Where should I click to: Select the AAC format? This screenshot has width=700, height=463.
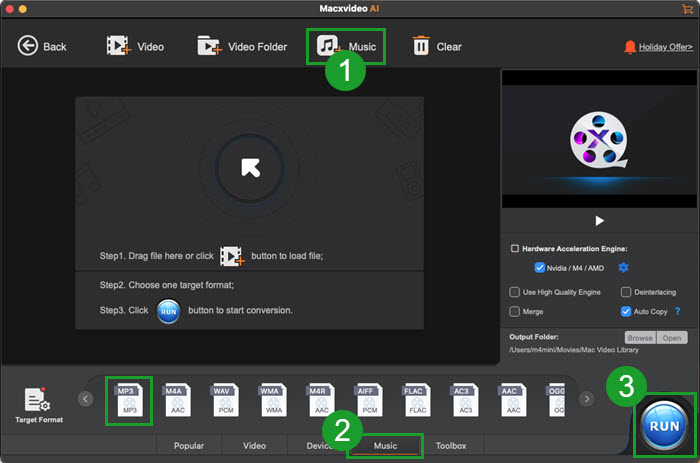[512, 400]
